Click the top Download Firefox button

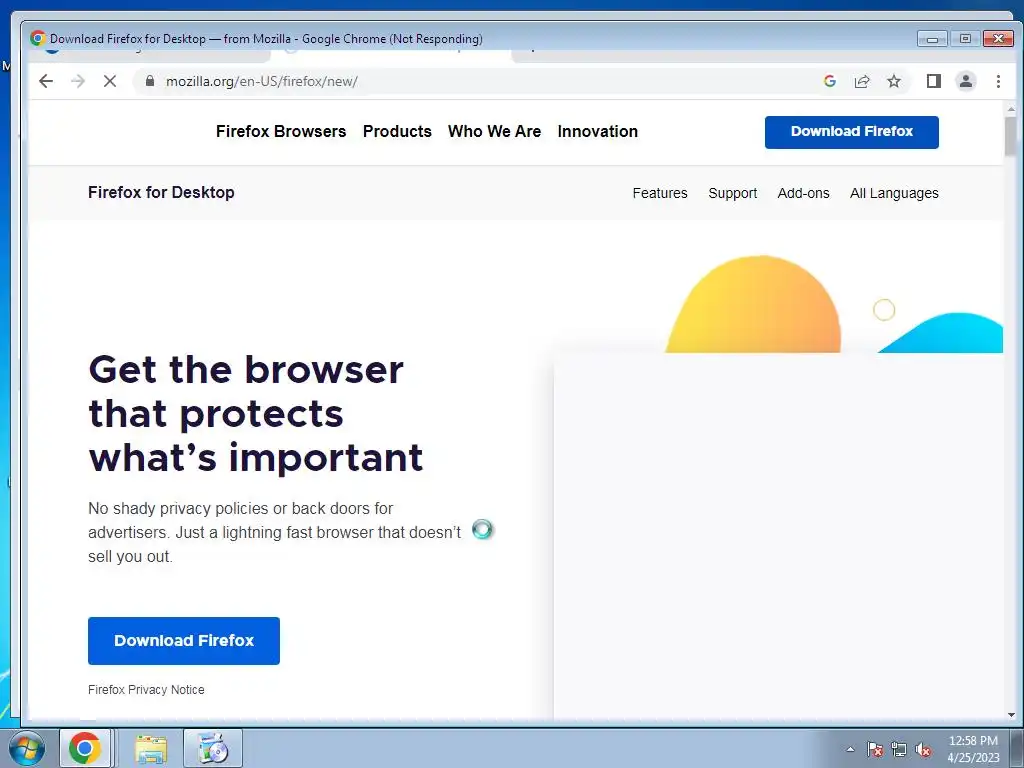click(x=852, y=132)
